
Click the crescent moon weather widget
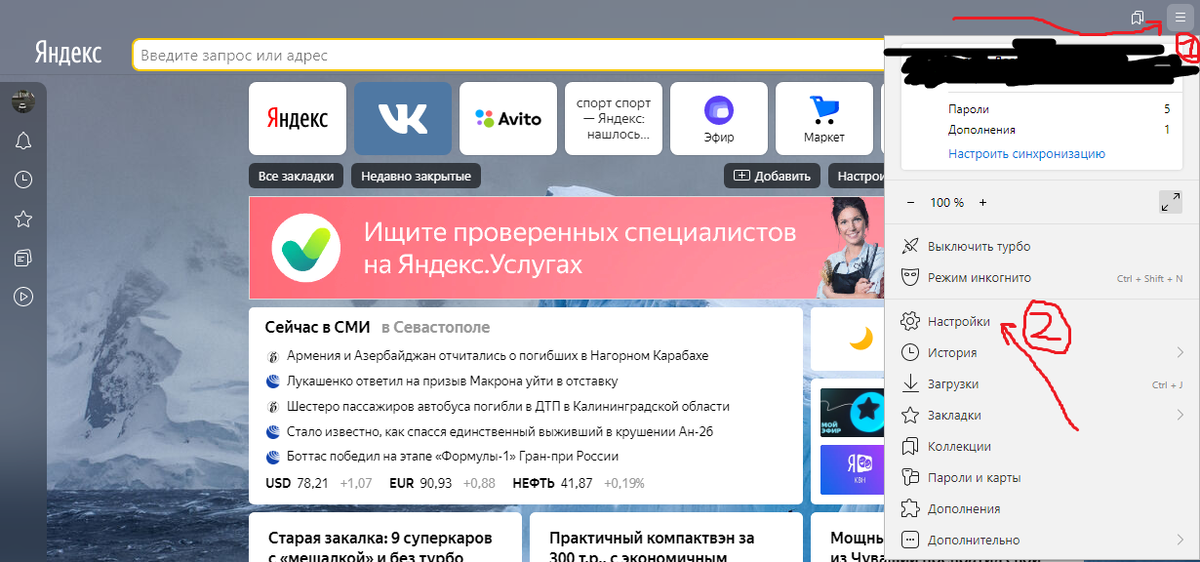[x=861, y=339]
